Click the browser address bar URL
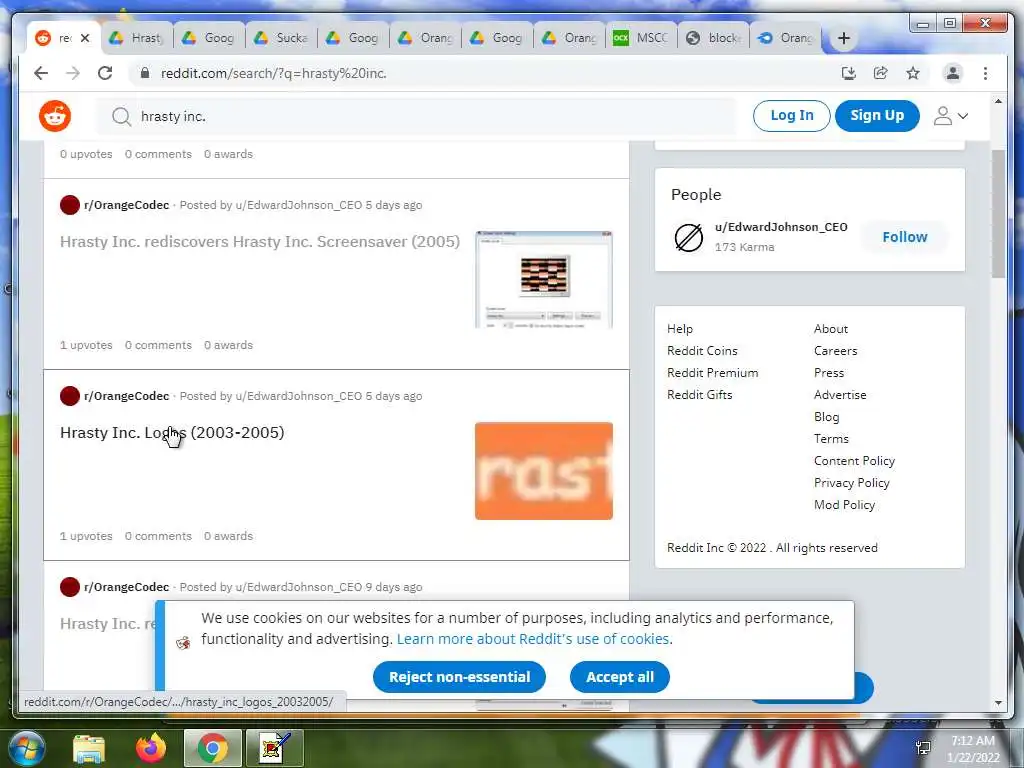Viewport: 1024px width, 768px height. pos(274,73)
